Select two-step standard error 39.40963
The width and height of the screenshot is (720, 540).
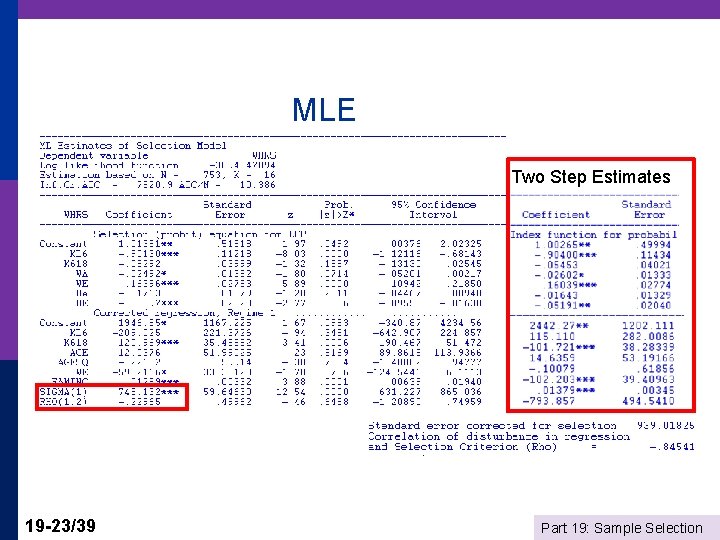tap(648, 379)
